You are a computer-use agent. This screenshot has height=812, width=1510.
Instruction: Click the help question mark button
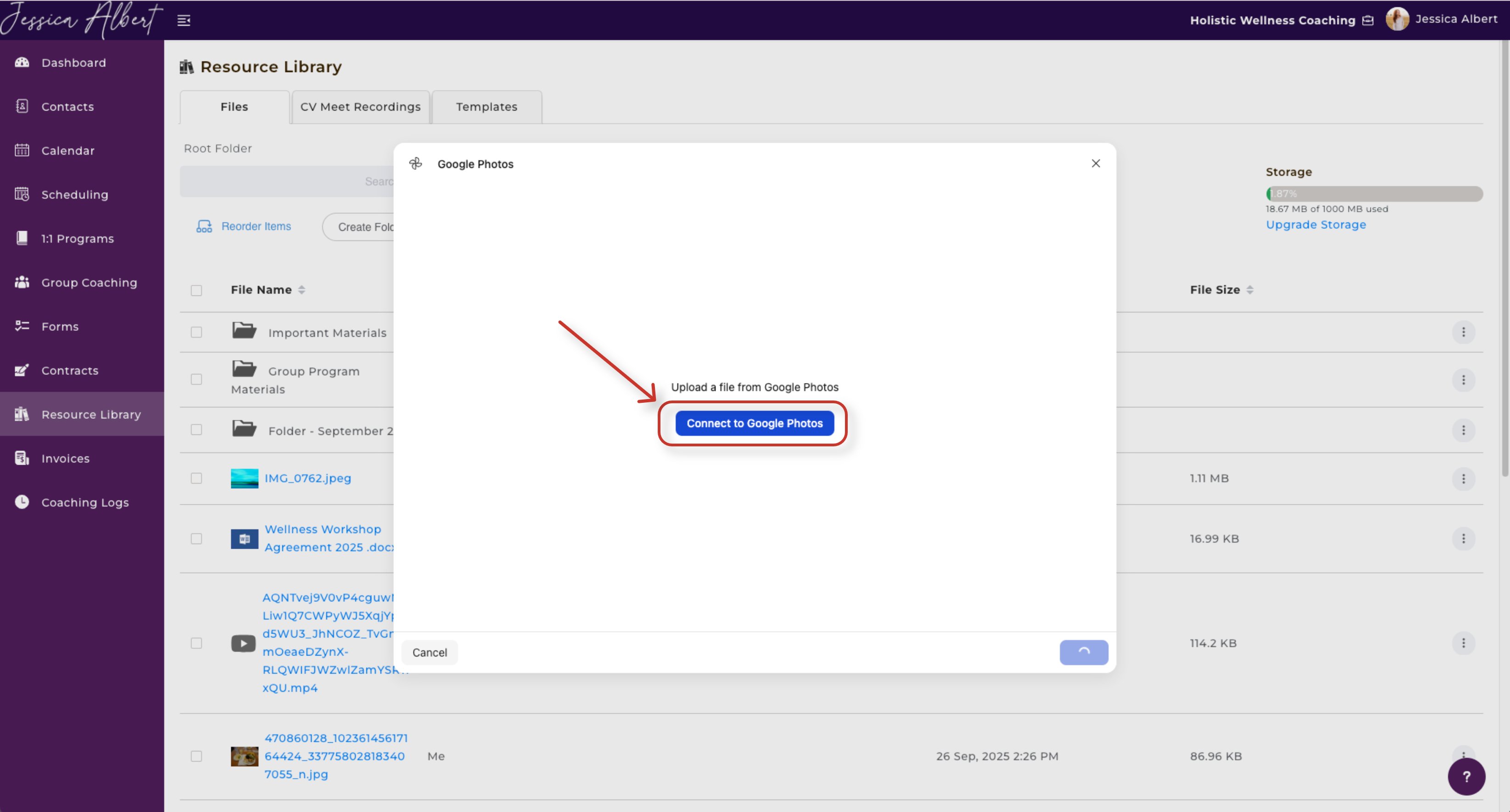(x=1465, y=776)
